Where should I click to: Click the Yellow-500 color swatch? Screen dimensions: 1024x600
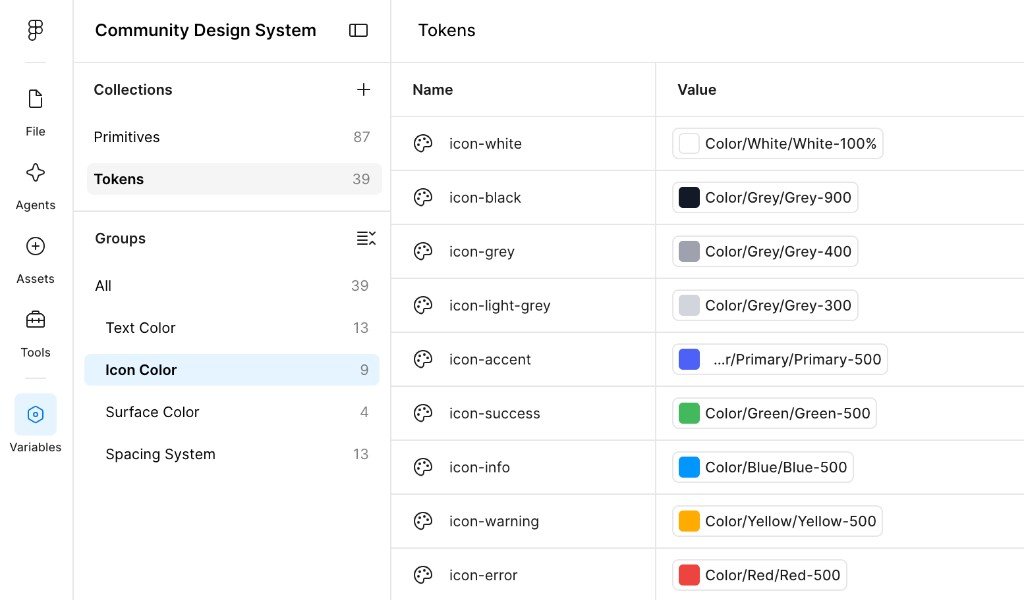[689, 521]
